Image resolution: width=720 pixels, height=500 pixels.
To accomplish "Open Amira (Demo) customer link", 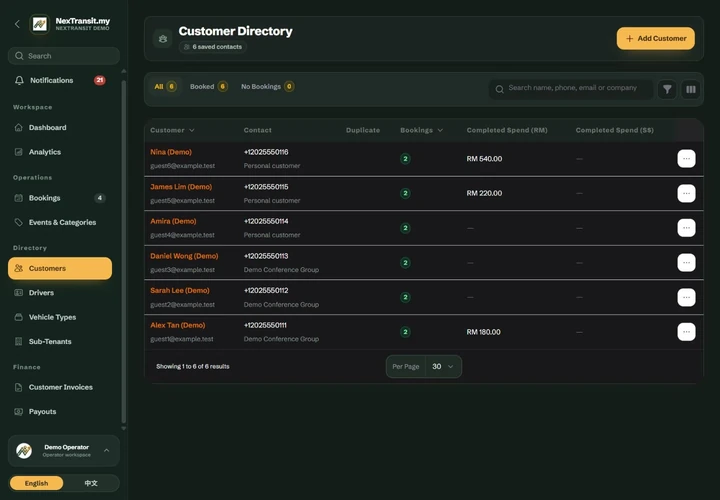I will tap(173, 221).
